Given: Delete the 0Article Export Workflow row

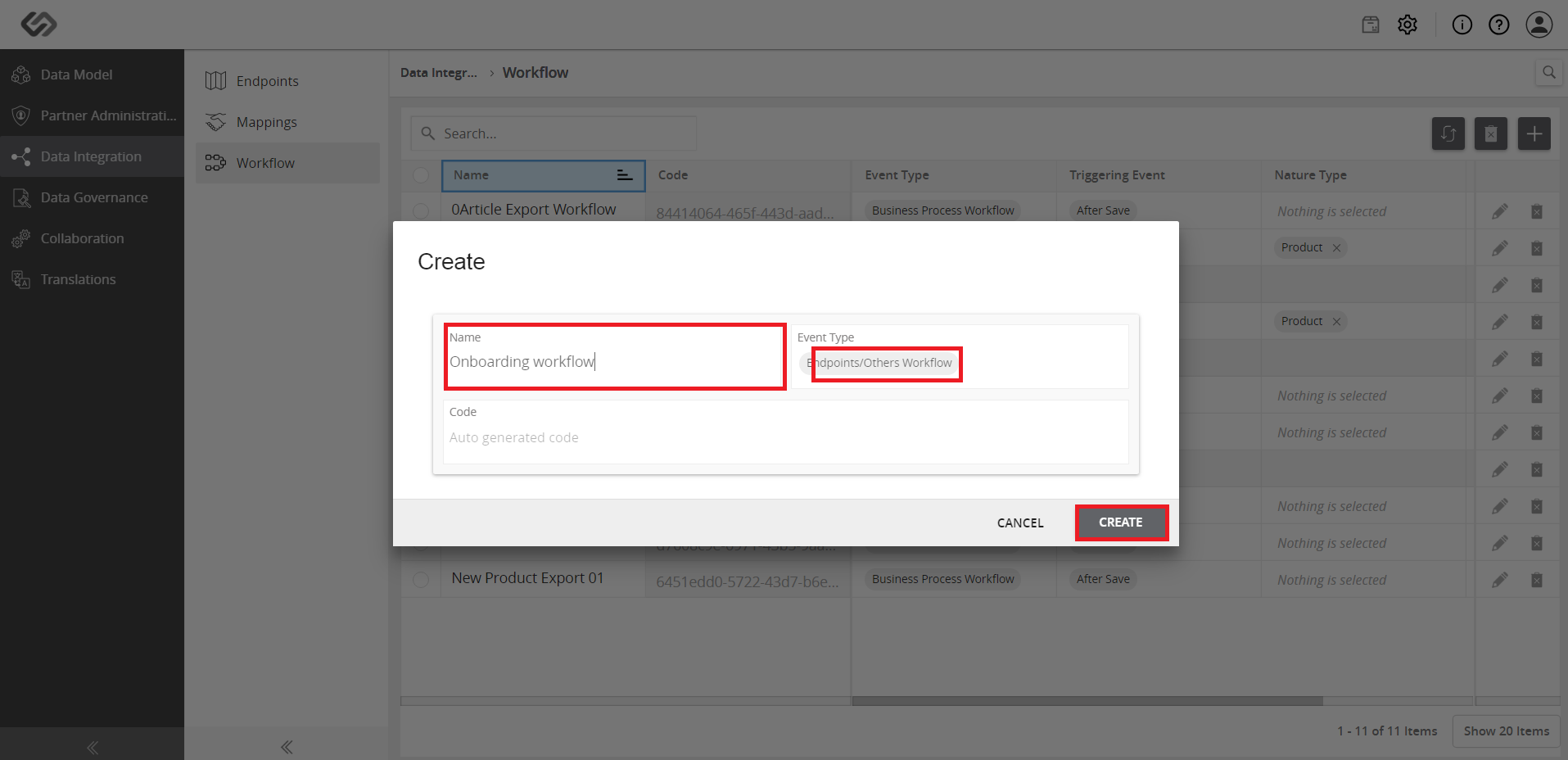Looking at the screenshot, I should click(x=1537, y=211).
